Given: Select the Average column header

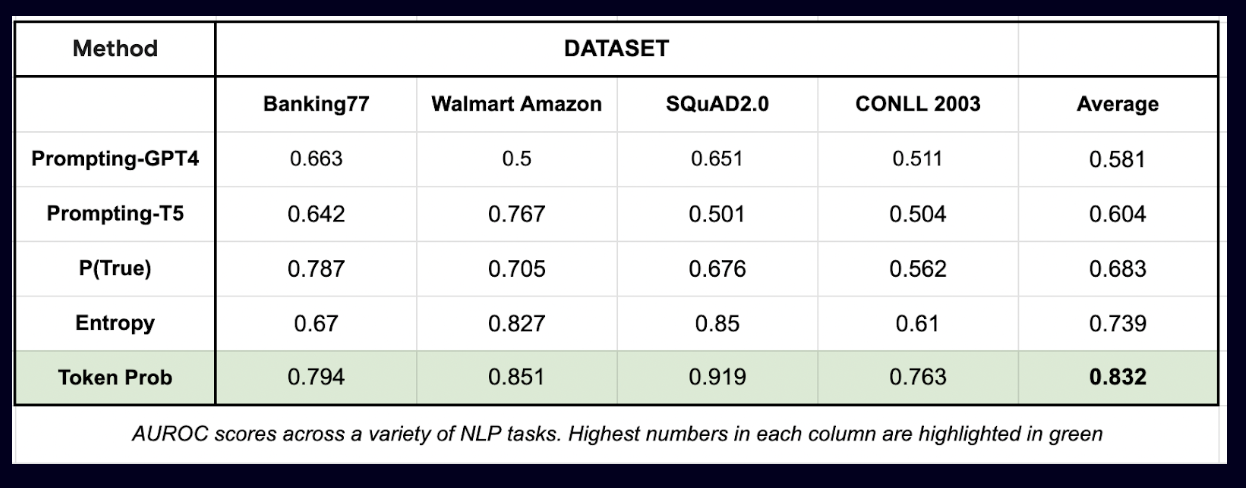Looking at the screenshot, I should (1118, 104).
